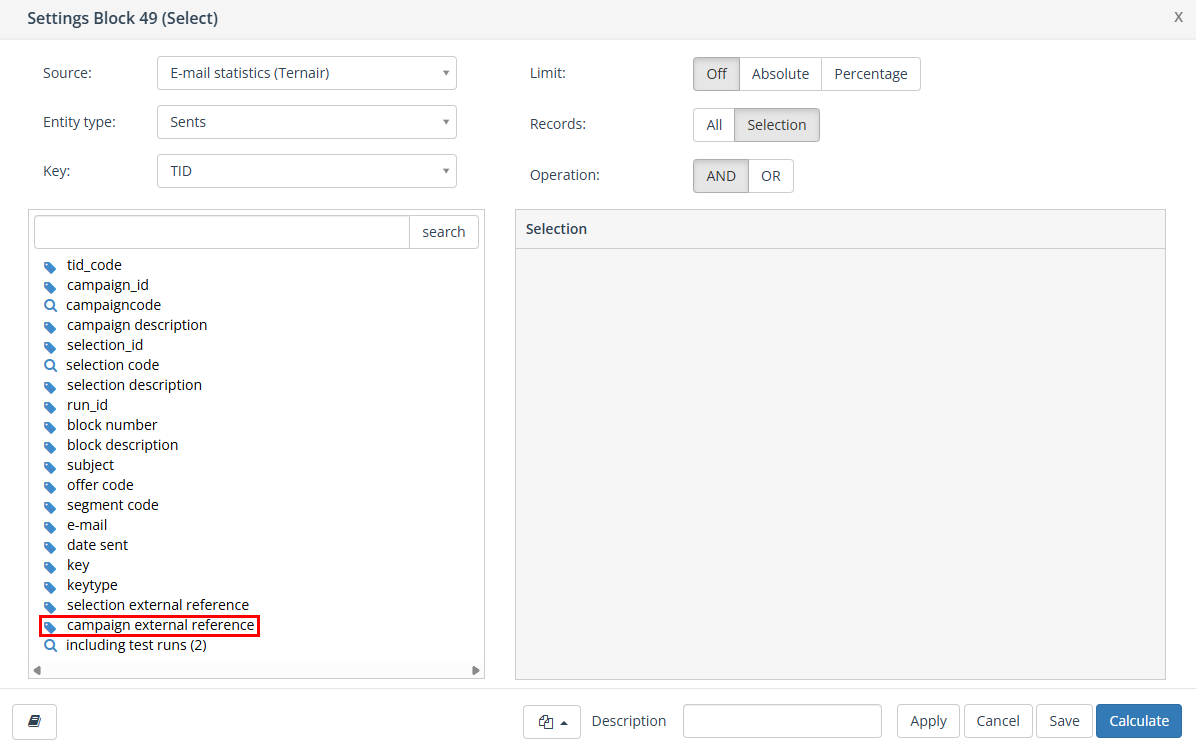The image size is (1196, 755).
Task: Click the tag icon beside keytype
Action: (50, 587)
